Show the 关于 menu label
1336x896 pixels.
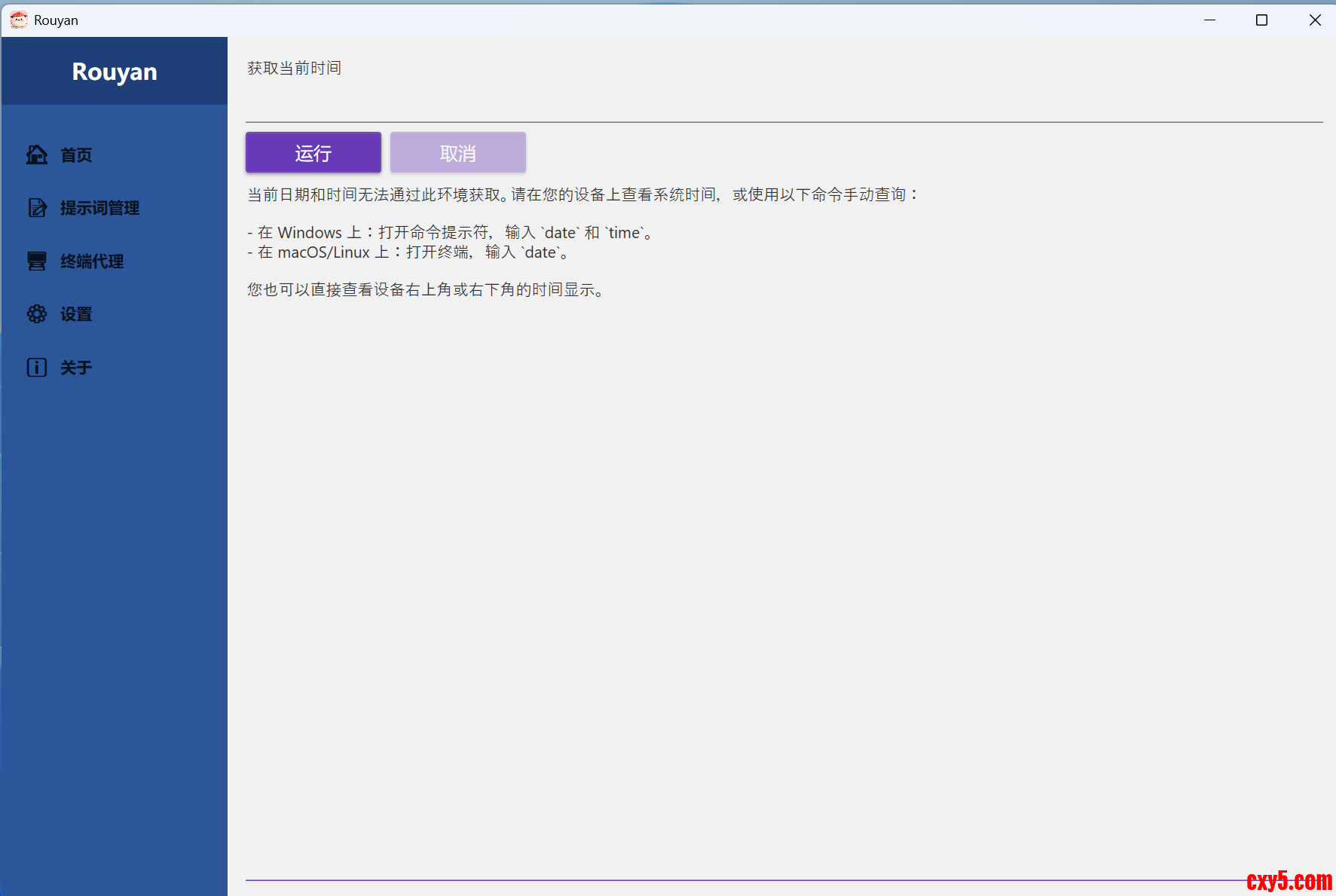point(76,368)
